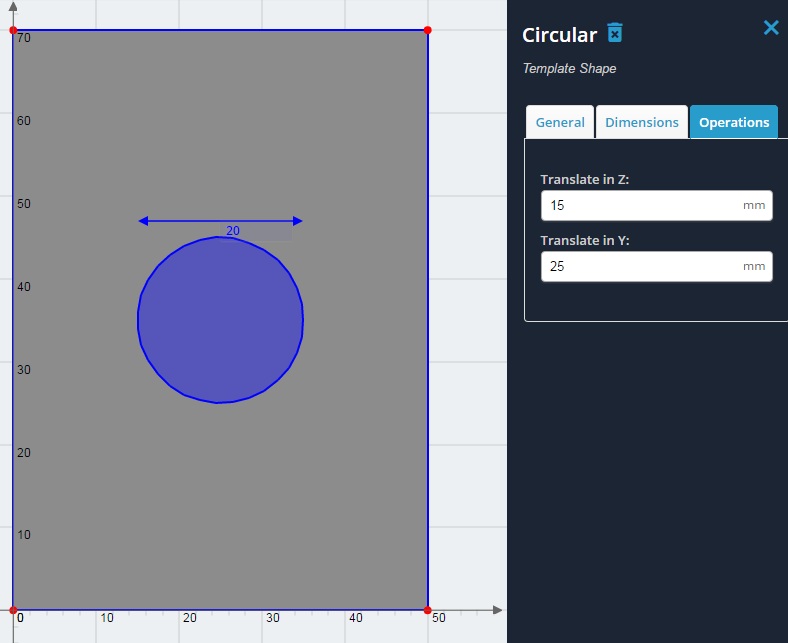Click the Translate in Z input field
Screen dimensions: 788x643
tap(656, 205)
